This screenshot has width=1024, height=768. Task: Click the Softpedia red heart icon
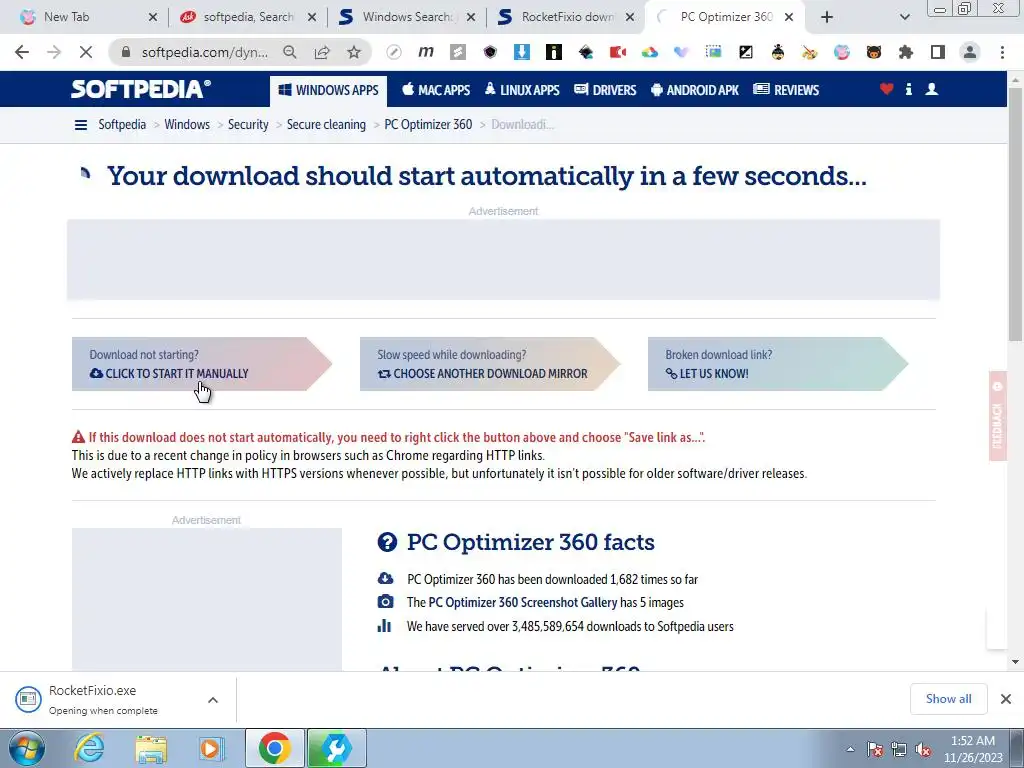pos(886,89)
